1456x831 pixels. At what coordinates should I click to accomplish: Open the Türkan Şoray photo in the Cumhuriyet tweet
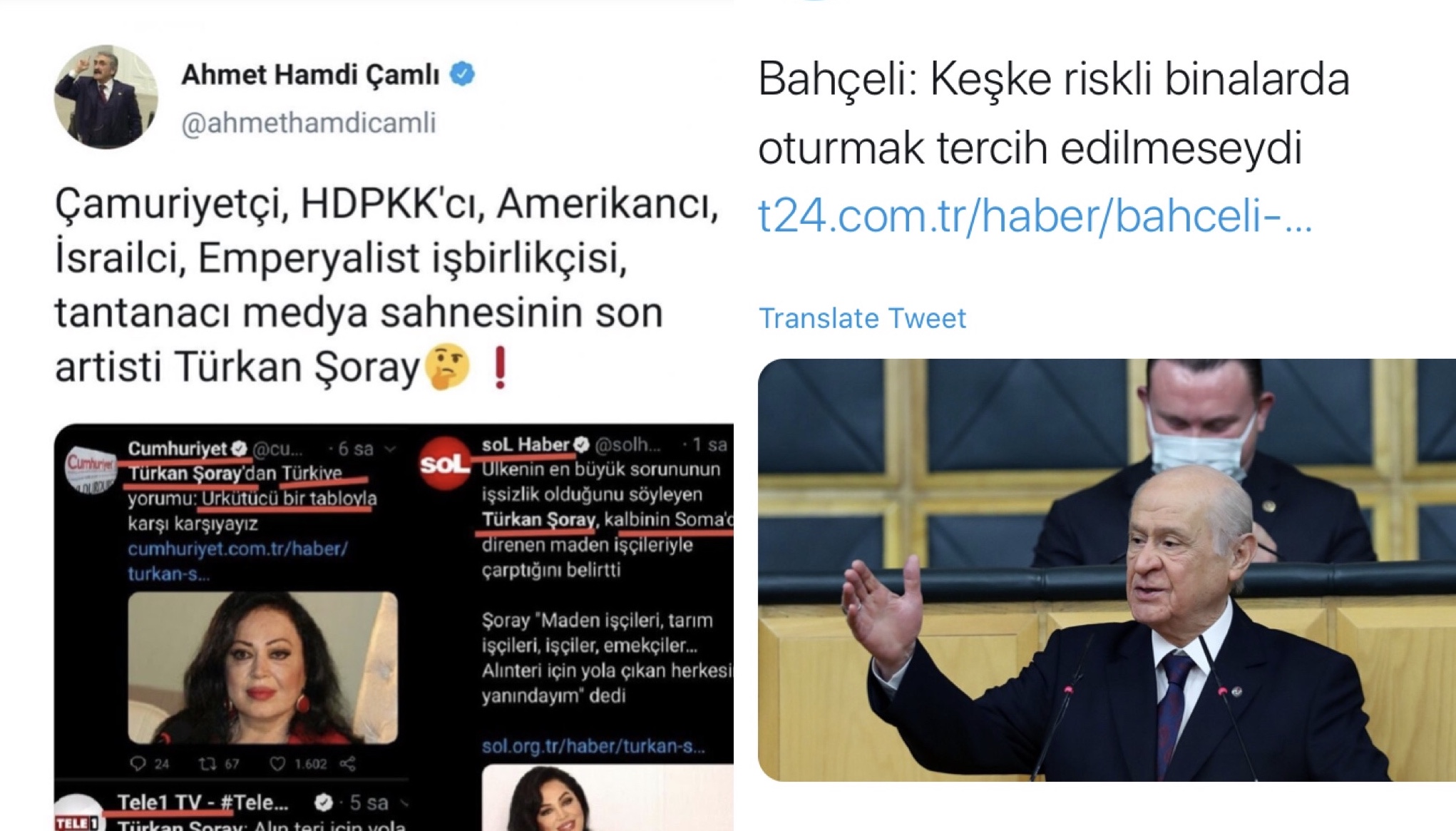(262, 668)
